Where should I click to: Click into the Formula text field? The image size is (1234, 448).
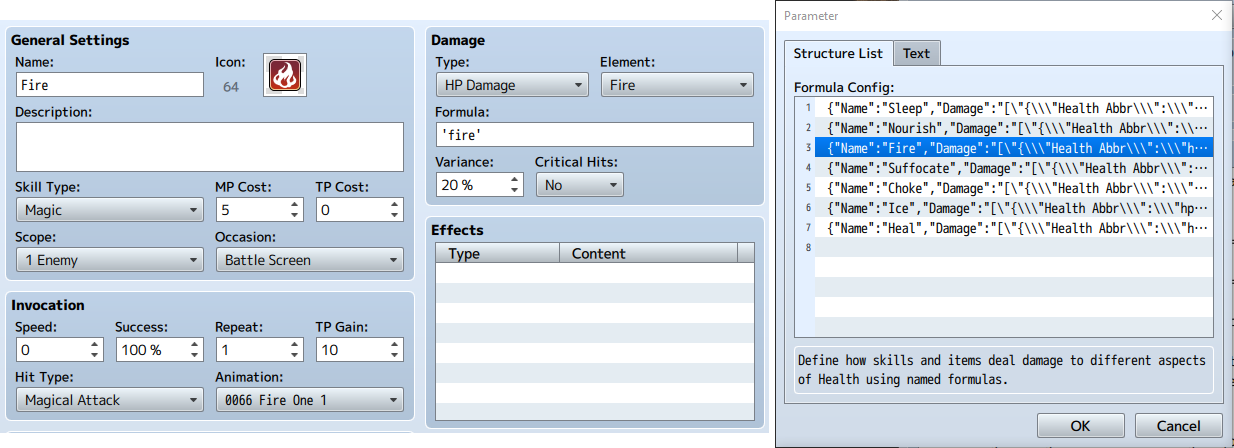[x=594, y=135]
